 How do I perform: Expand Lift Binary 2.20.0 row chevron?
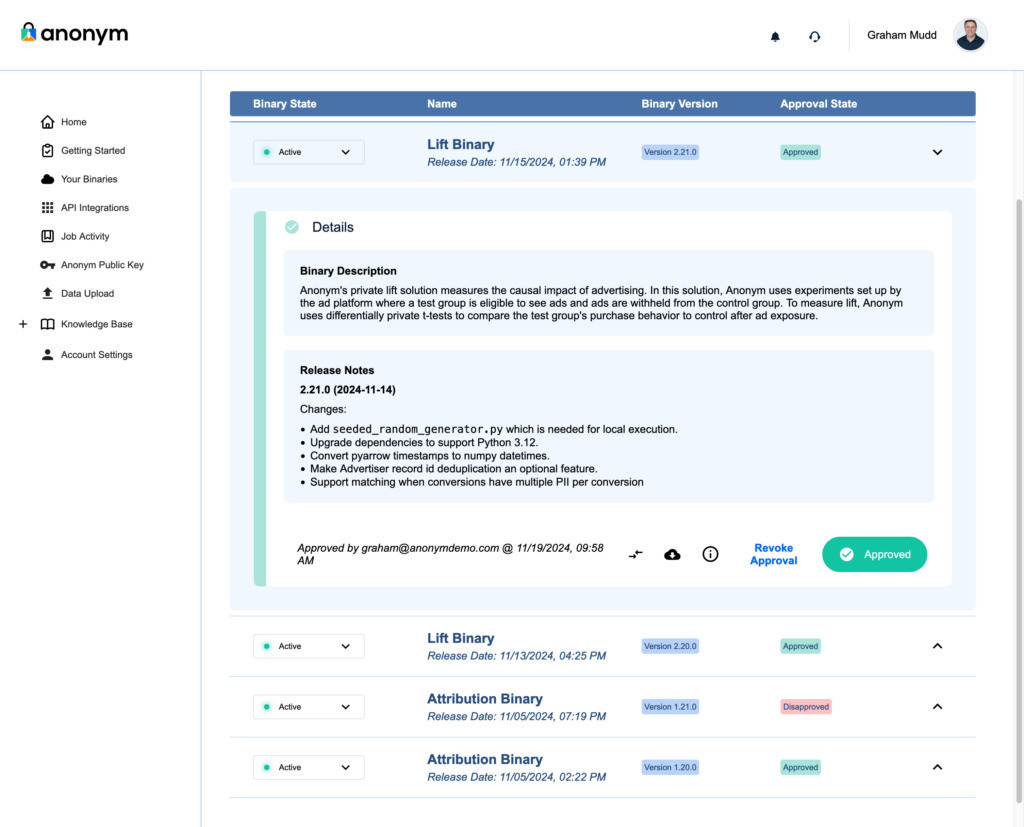[x=937, y=646]
